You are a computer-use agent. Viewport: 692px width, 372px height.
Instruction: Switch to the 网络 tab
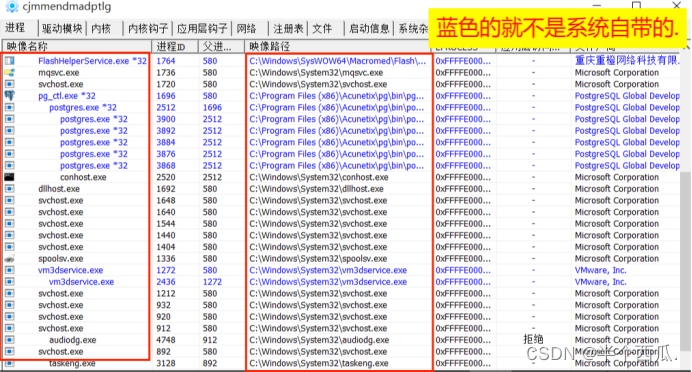(246, 29)
